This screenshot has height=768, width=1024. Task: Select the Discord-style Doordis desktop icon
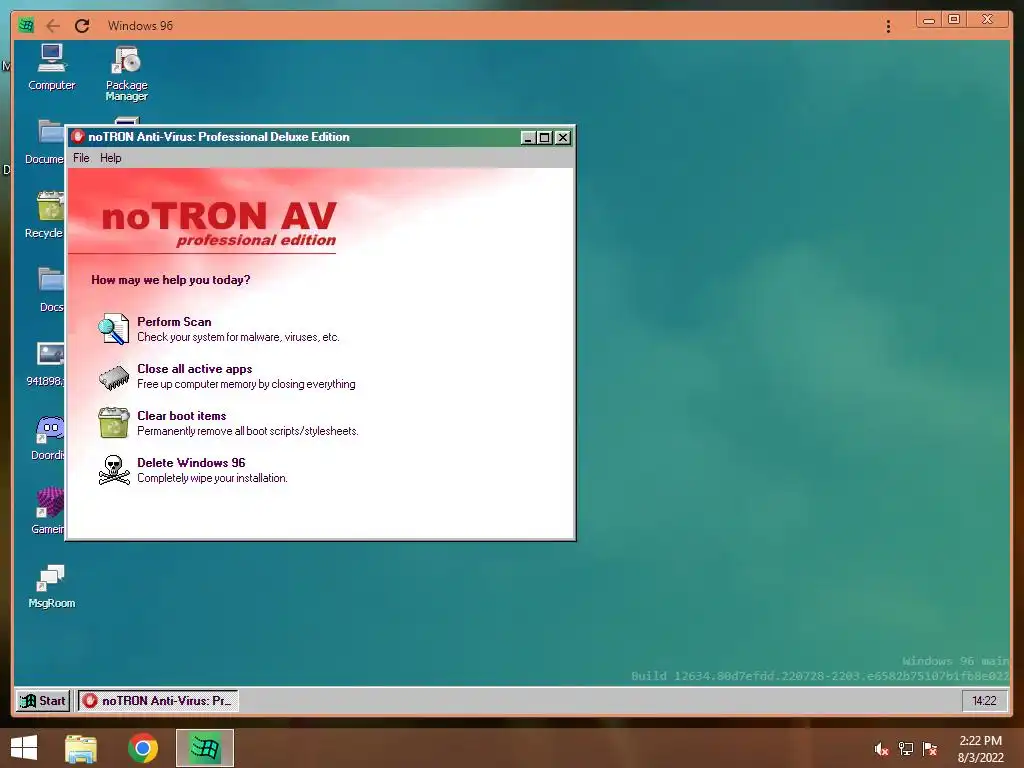48,438
